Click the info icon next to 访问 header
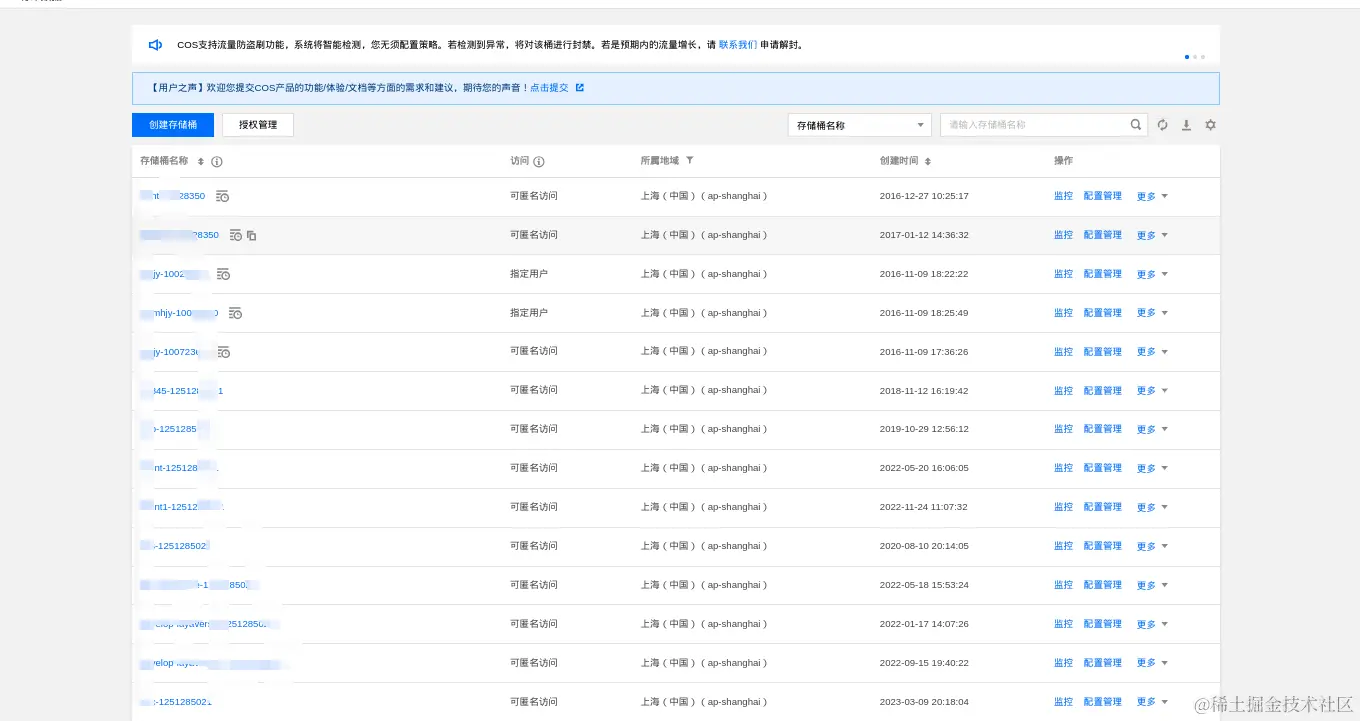The image size is (1360, 721). [539, 161]
